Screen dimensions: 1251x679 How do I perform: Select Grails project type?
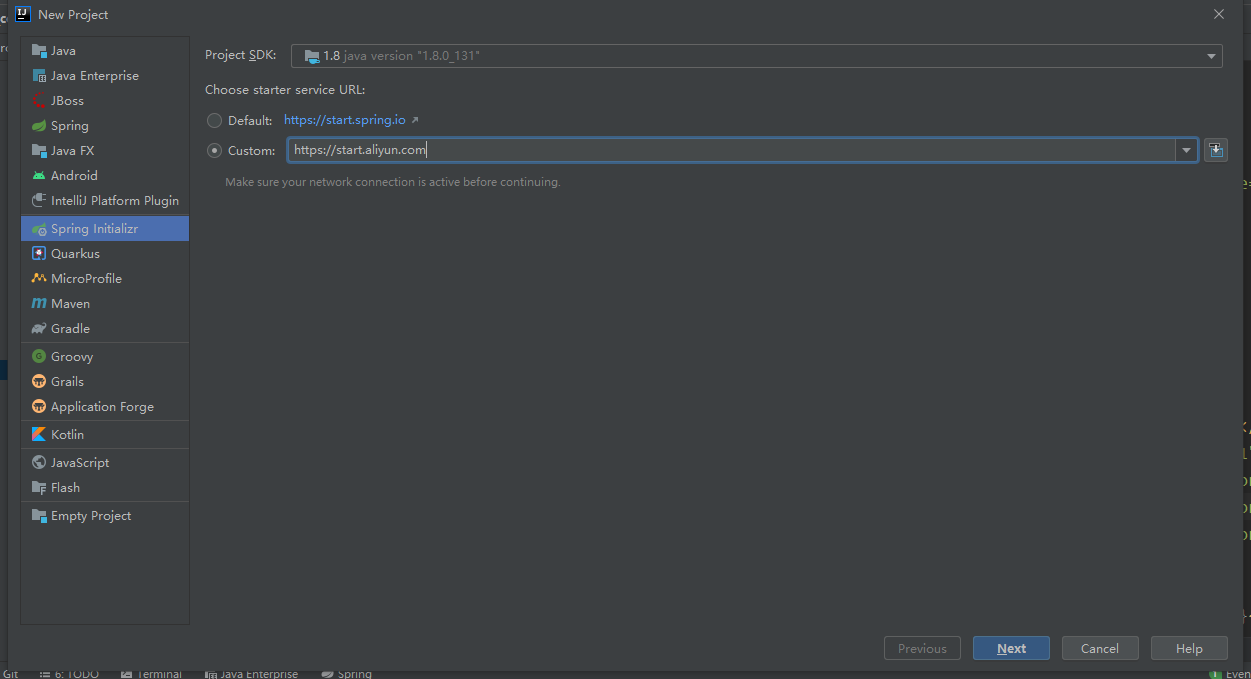(105, 381)
